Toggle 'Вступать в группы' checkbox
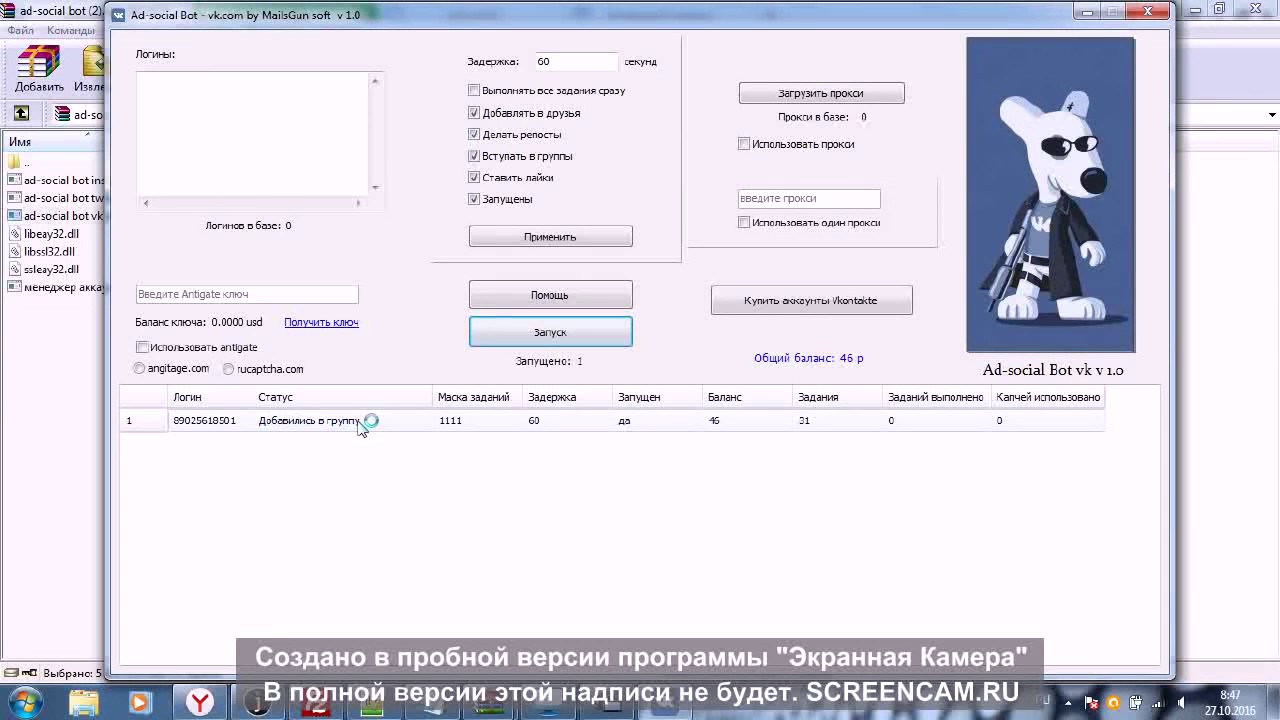 point(474,156)
